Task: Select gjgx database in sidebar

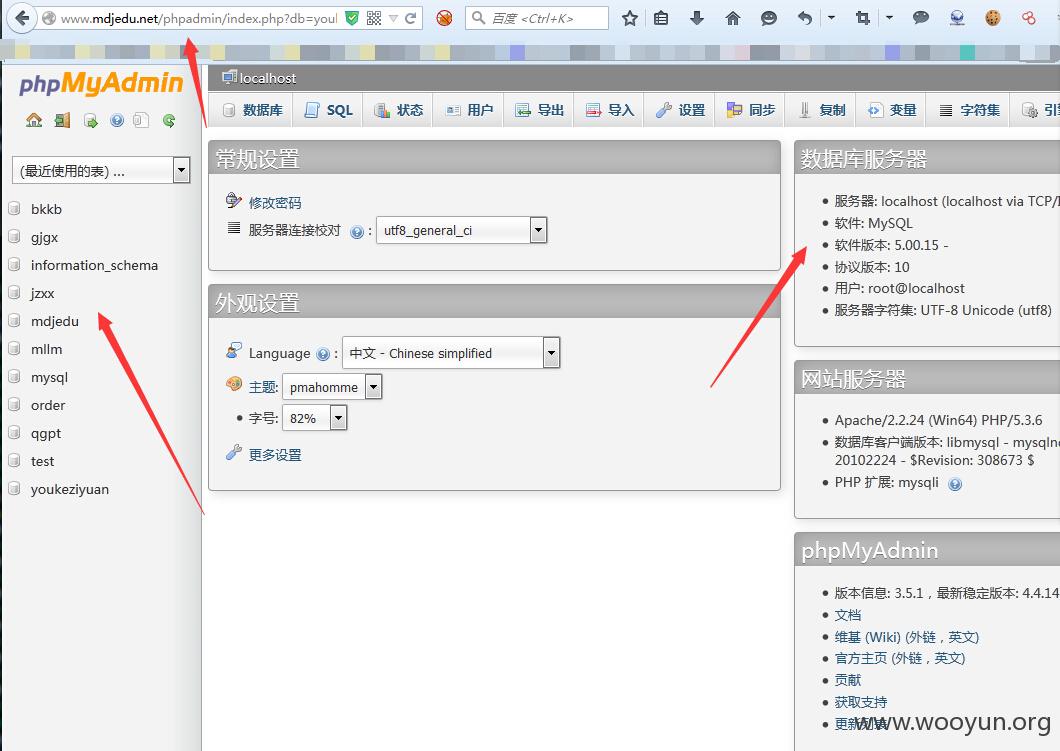Action: click(45, 237)
